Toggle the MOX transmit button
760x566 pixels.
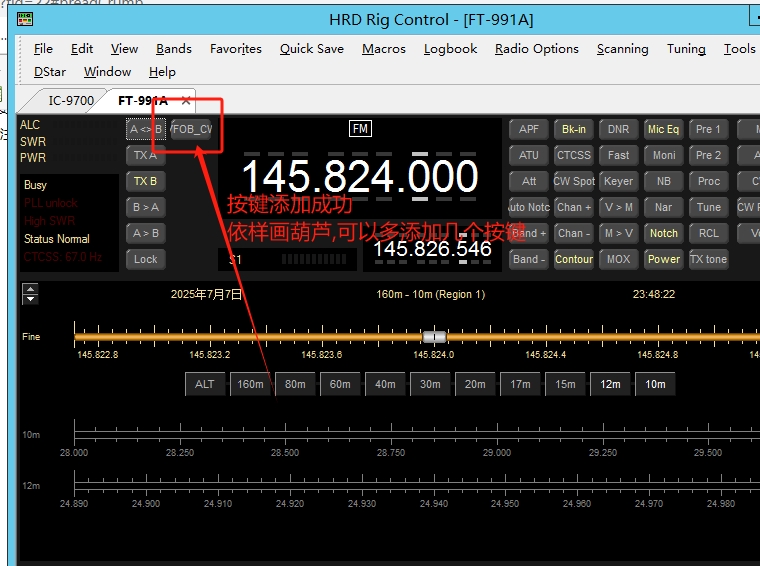618,259
